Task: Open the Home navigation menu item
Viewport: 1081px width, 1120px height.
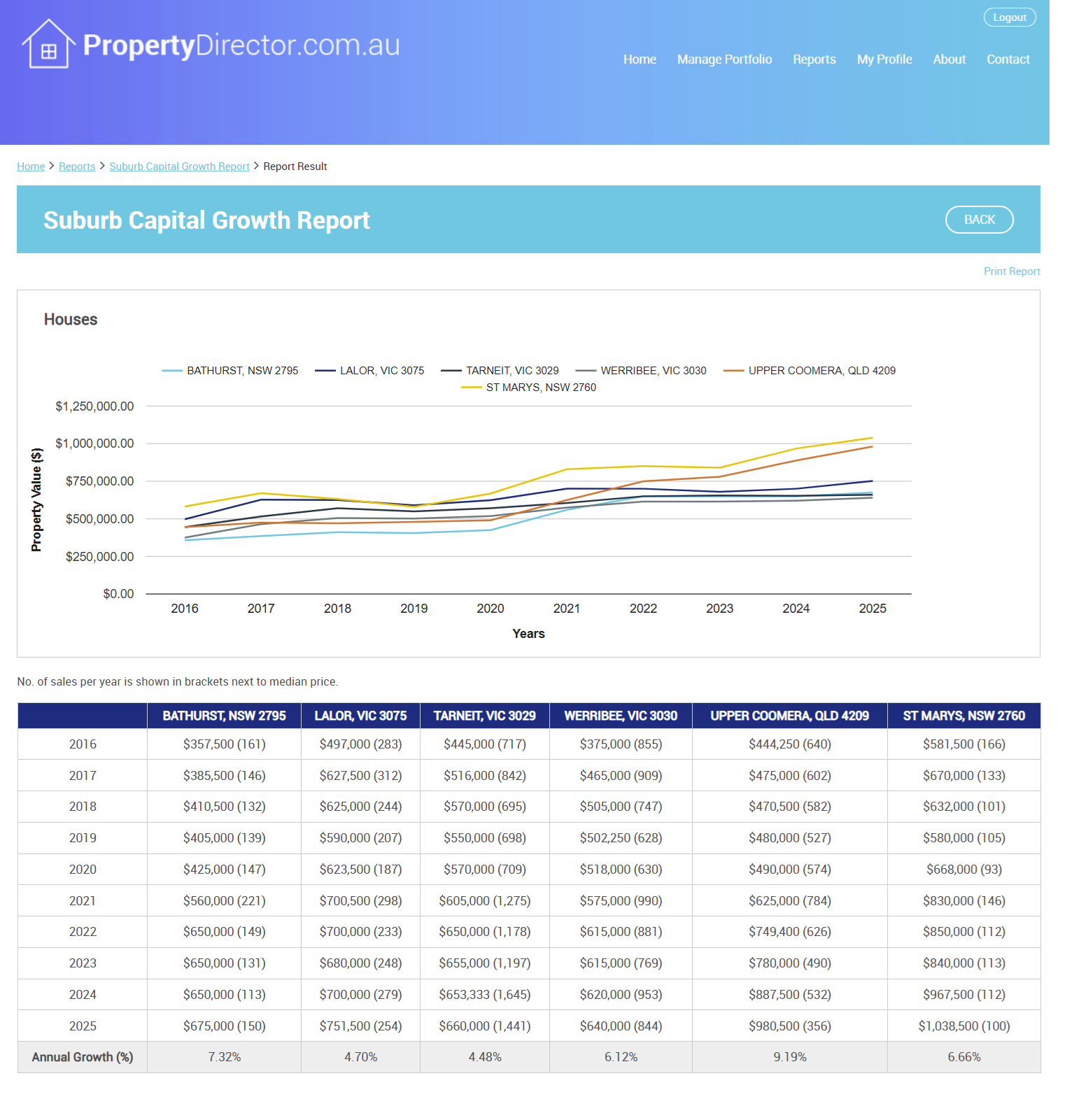Action: point(640,59)
